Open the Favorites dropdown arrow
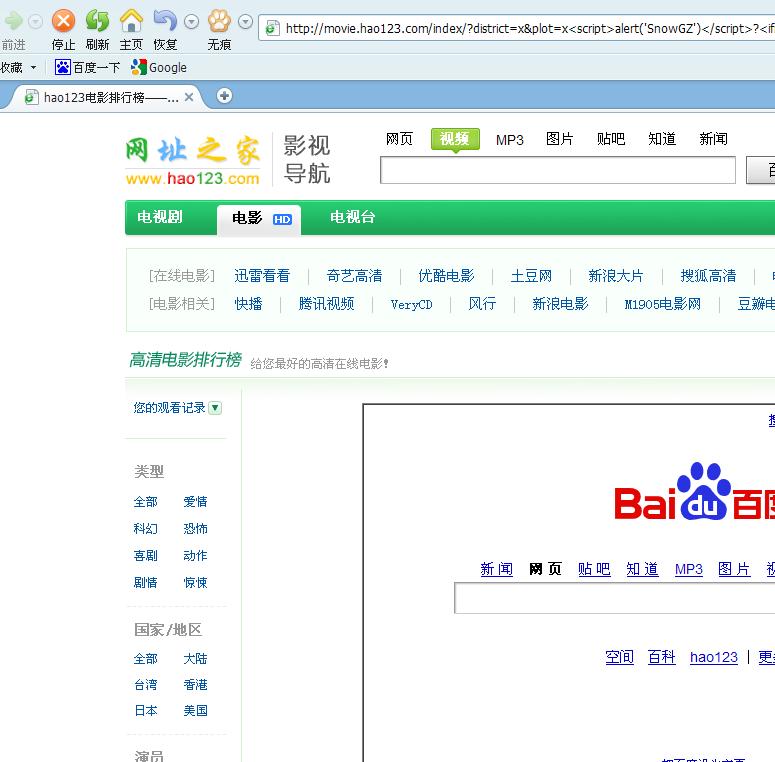The image size is (775, 762). click(33, 67)
